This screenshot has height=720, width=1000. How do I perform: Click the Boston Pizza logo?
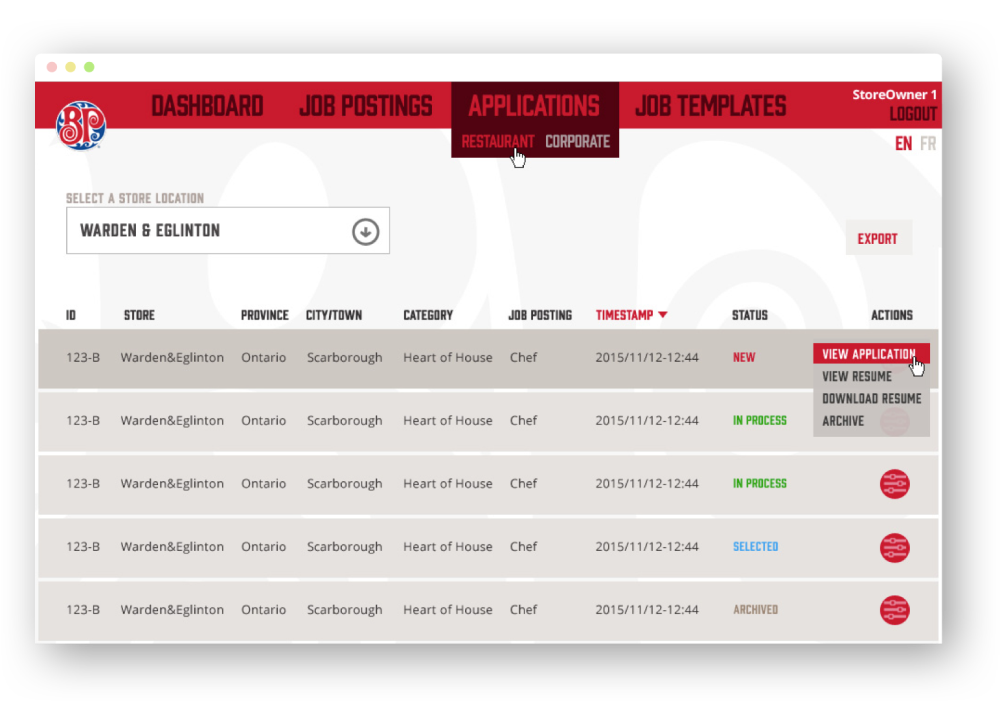(81, 125)
